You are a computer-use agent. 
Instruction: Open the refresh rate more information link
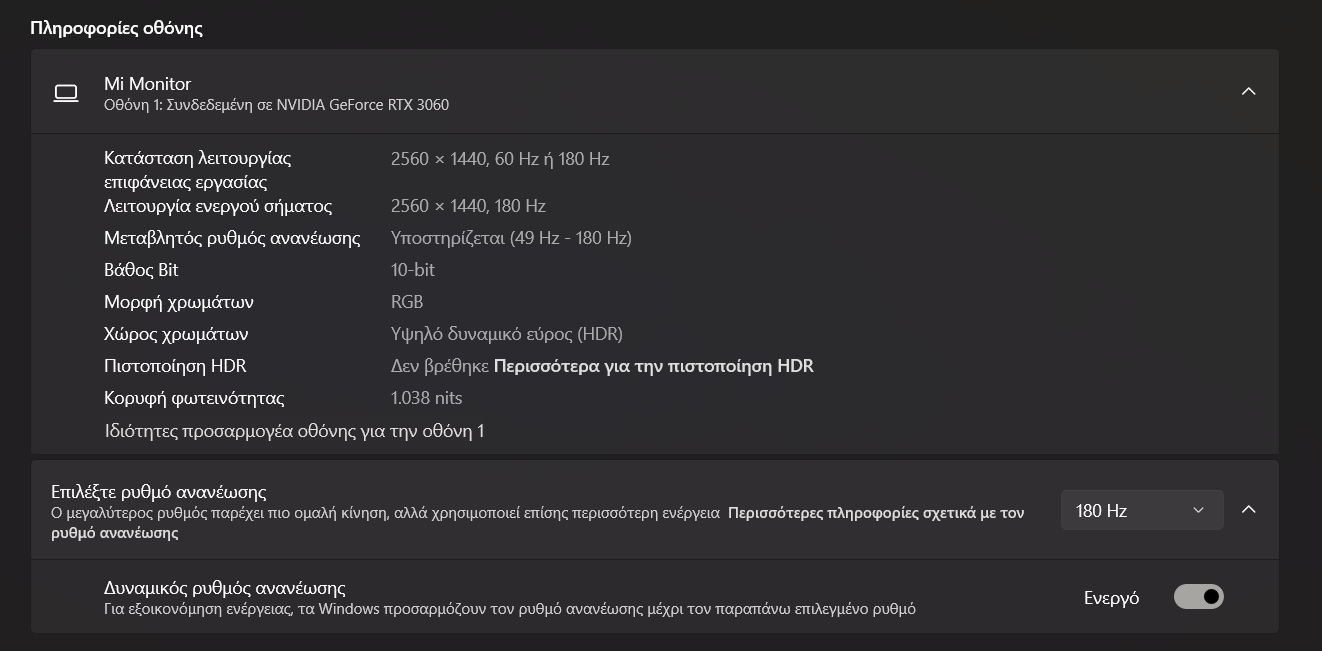(x=875, y=513)
